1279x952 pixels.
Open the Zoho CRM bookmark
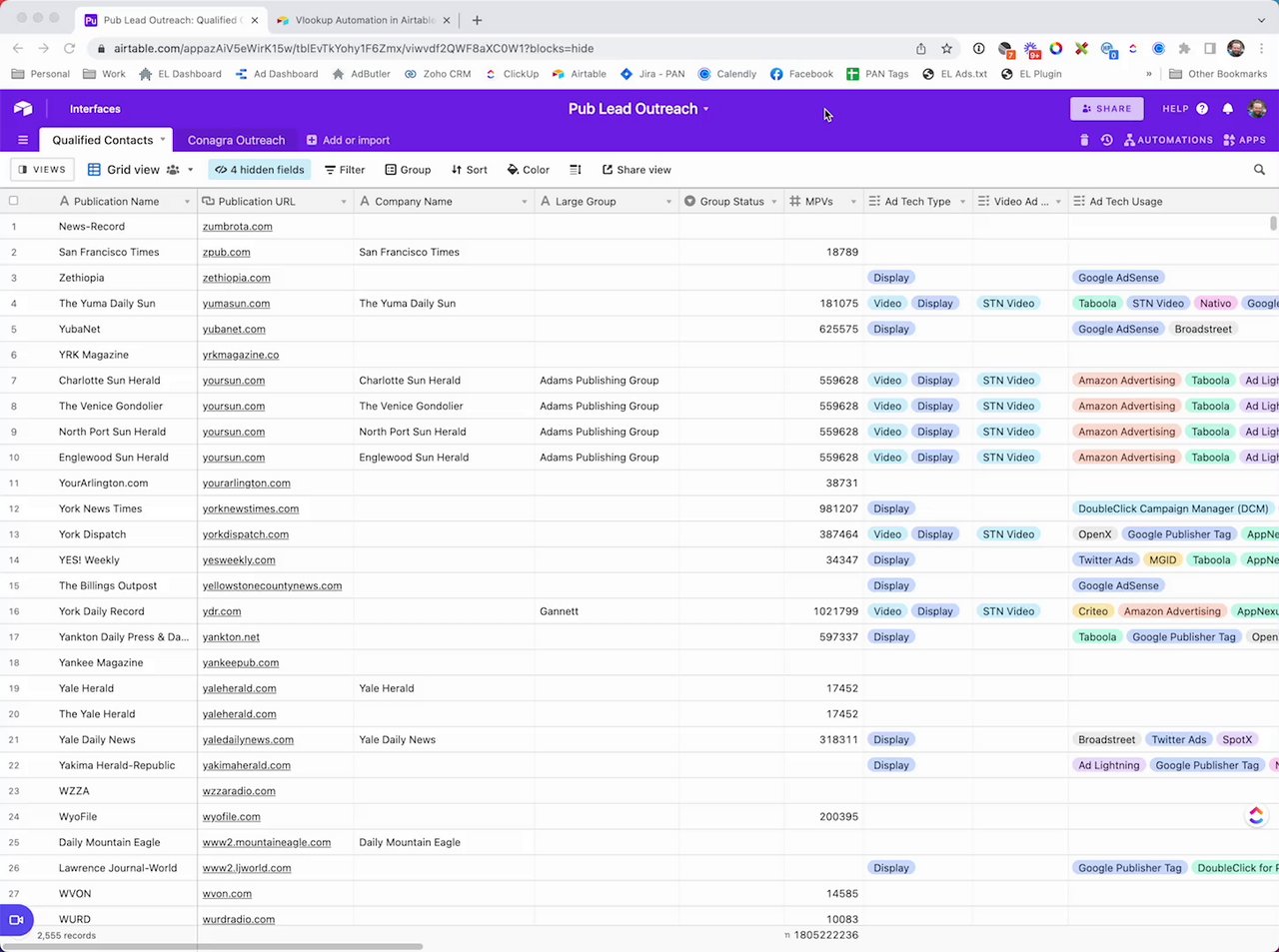pos(438,74)
